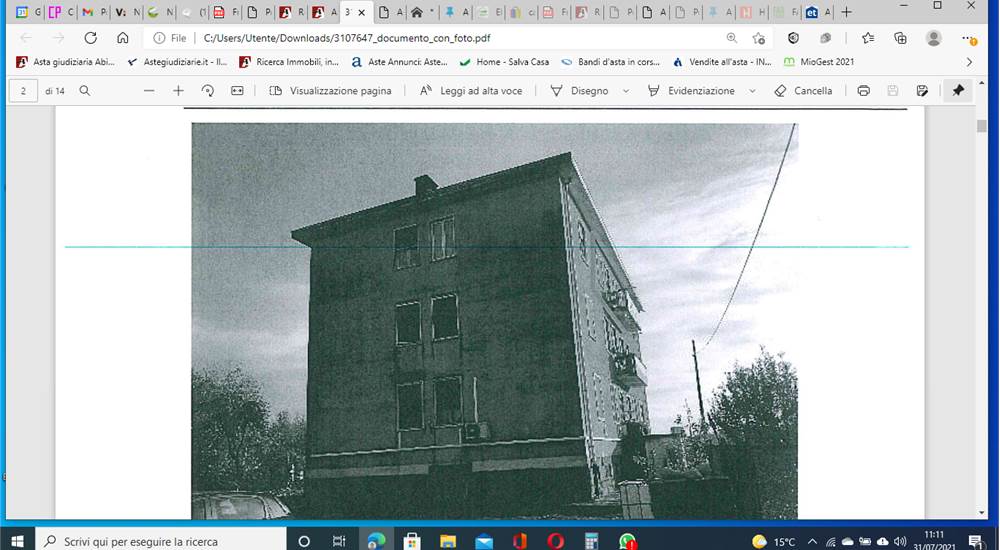1000x550 pixels.
Task: Zoom in the PDF with plus
Action: (178, 91)
